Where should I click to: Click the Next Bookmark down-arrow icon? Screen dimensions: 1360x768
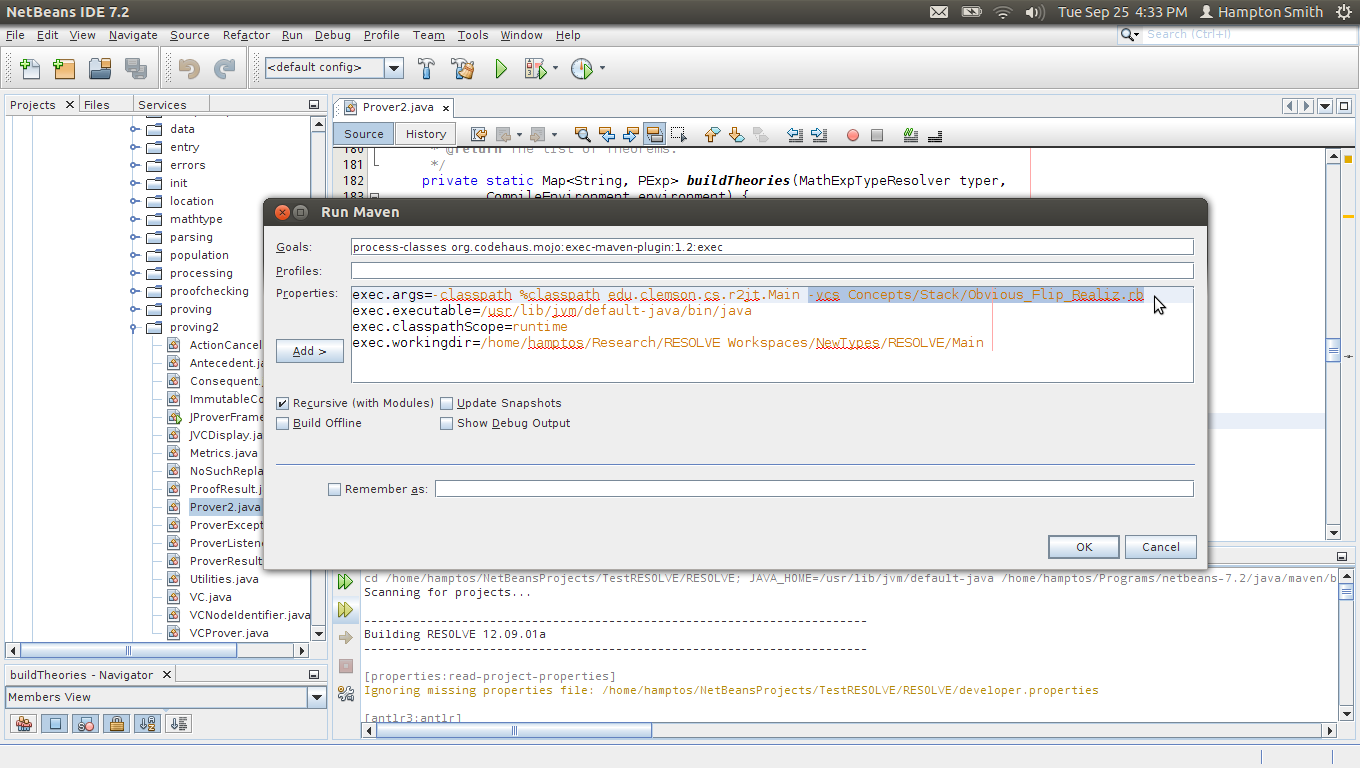[737, 134]
